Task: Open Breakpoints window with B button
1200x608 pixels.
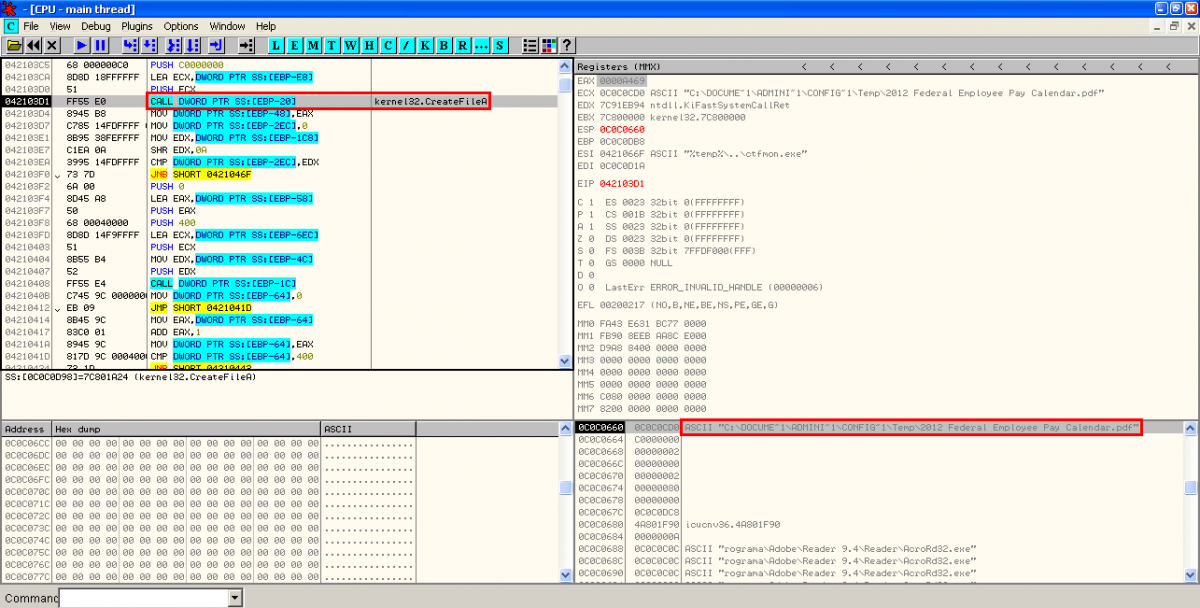Action: click(443, 46)
